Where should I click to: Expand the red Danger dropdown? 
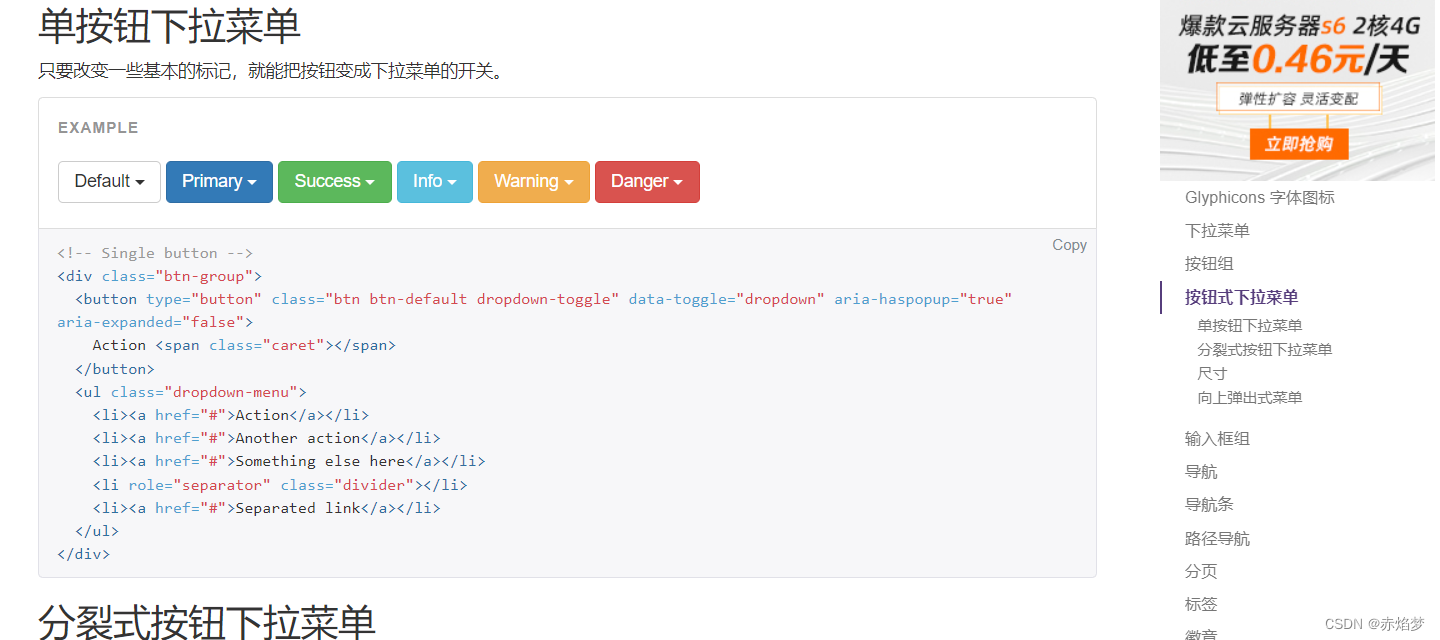click(646, 182)
